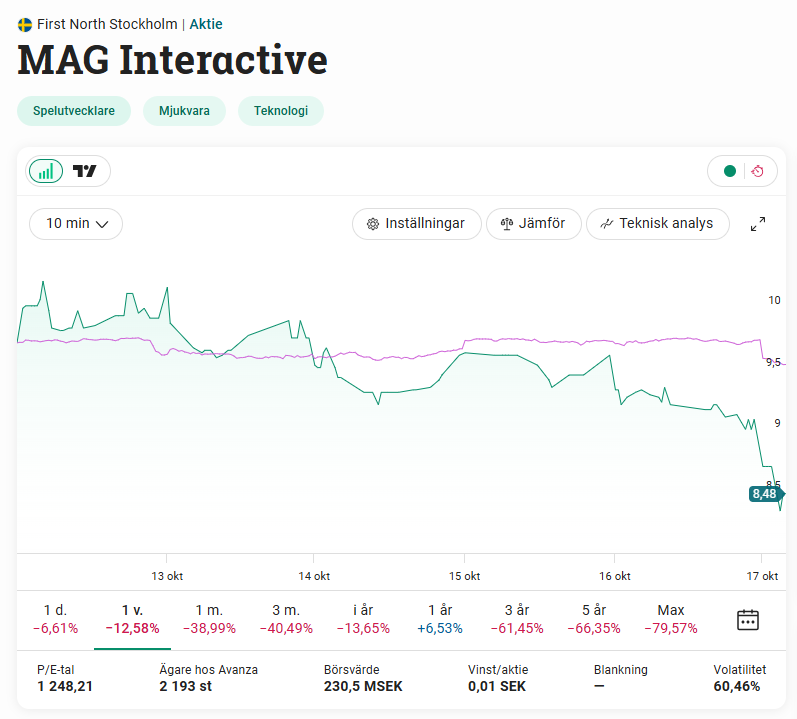Open the Aktie link
This screenshot has width=797, height=719.
tap(206, 24)
